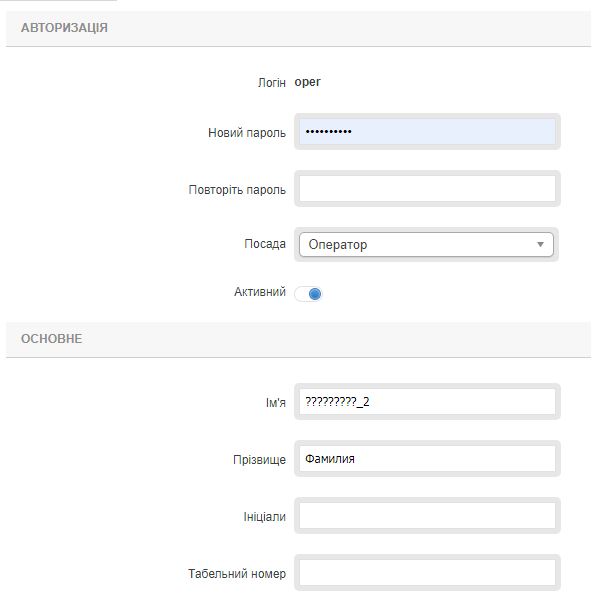This screenshot has height=608, width=603.
Task: Click the login value oper
Action: coord(308,82)
